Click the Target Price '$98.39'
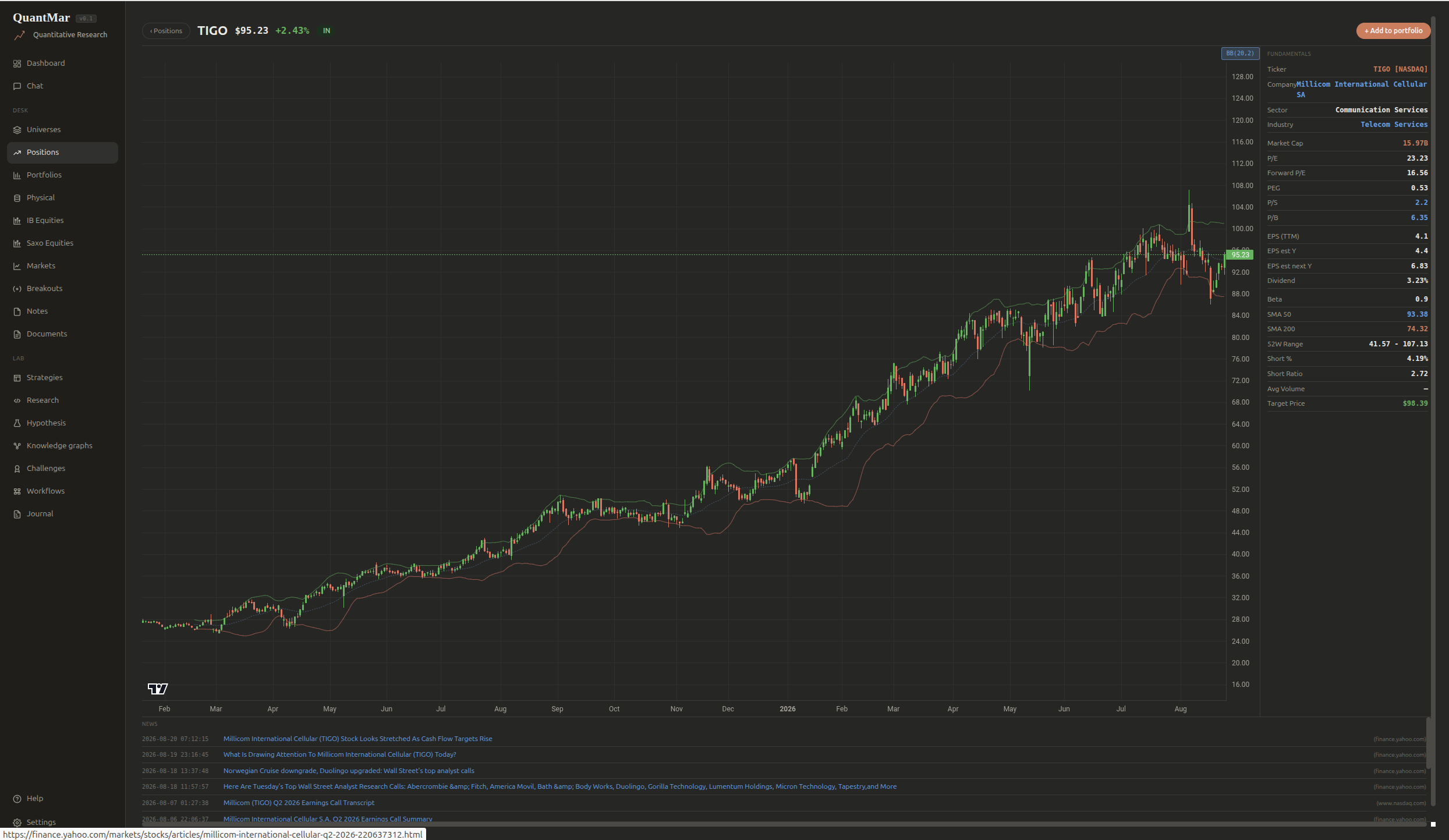This screenshot has width=1449, height=840. (x=1415, y=403)
